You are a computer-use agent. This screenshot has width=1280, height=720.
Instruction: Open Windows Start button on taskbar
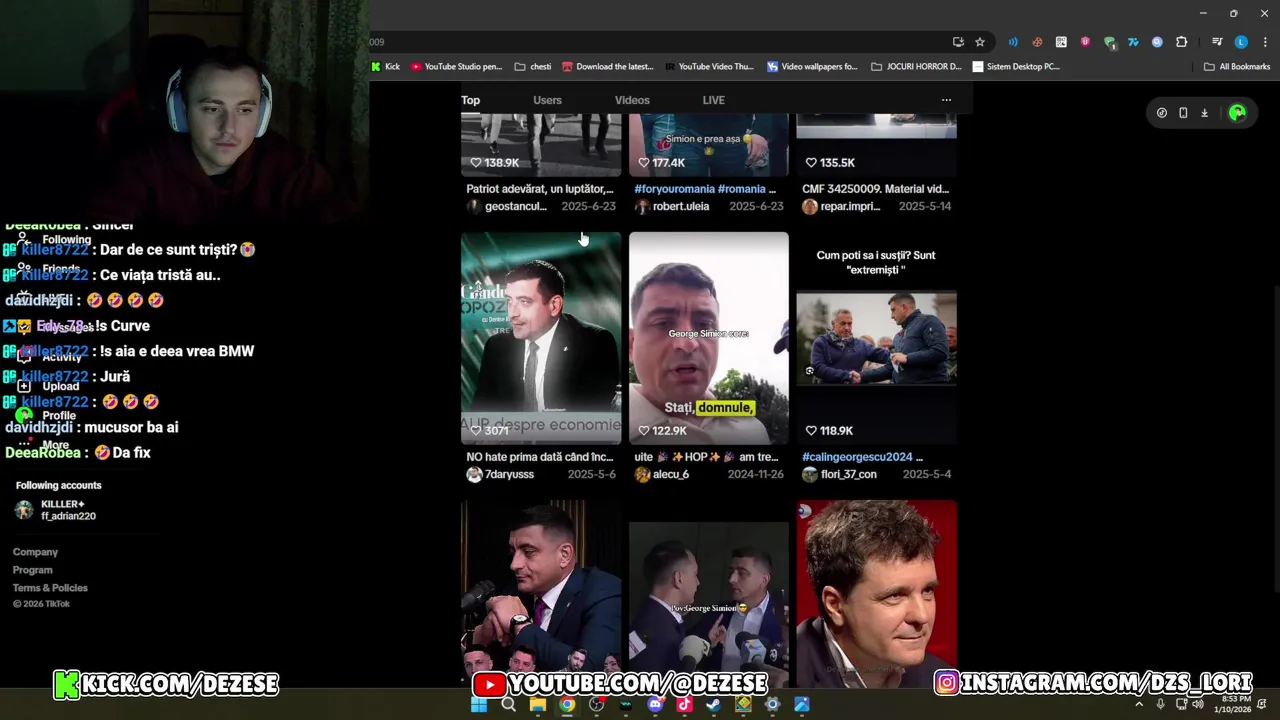(479, 705)
